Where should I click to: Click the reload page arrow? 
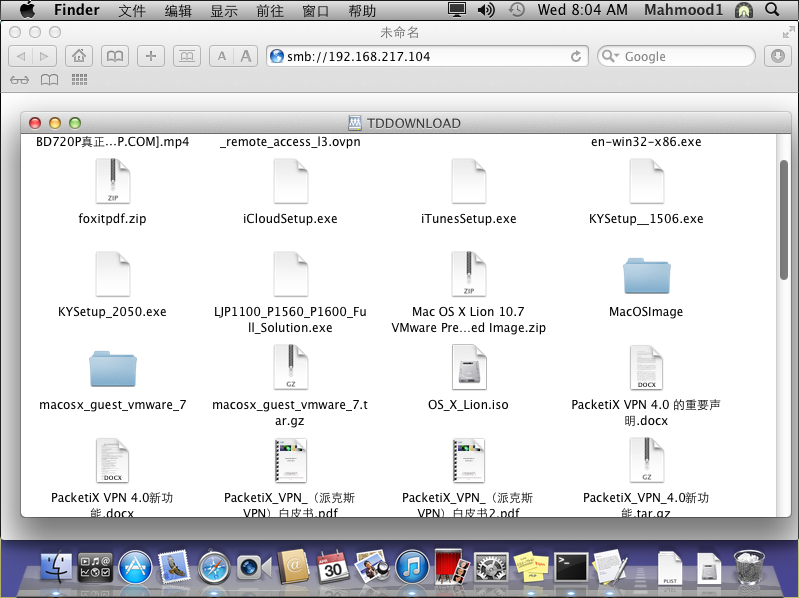[576, 56]
